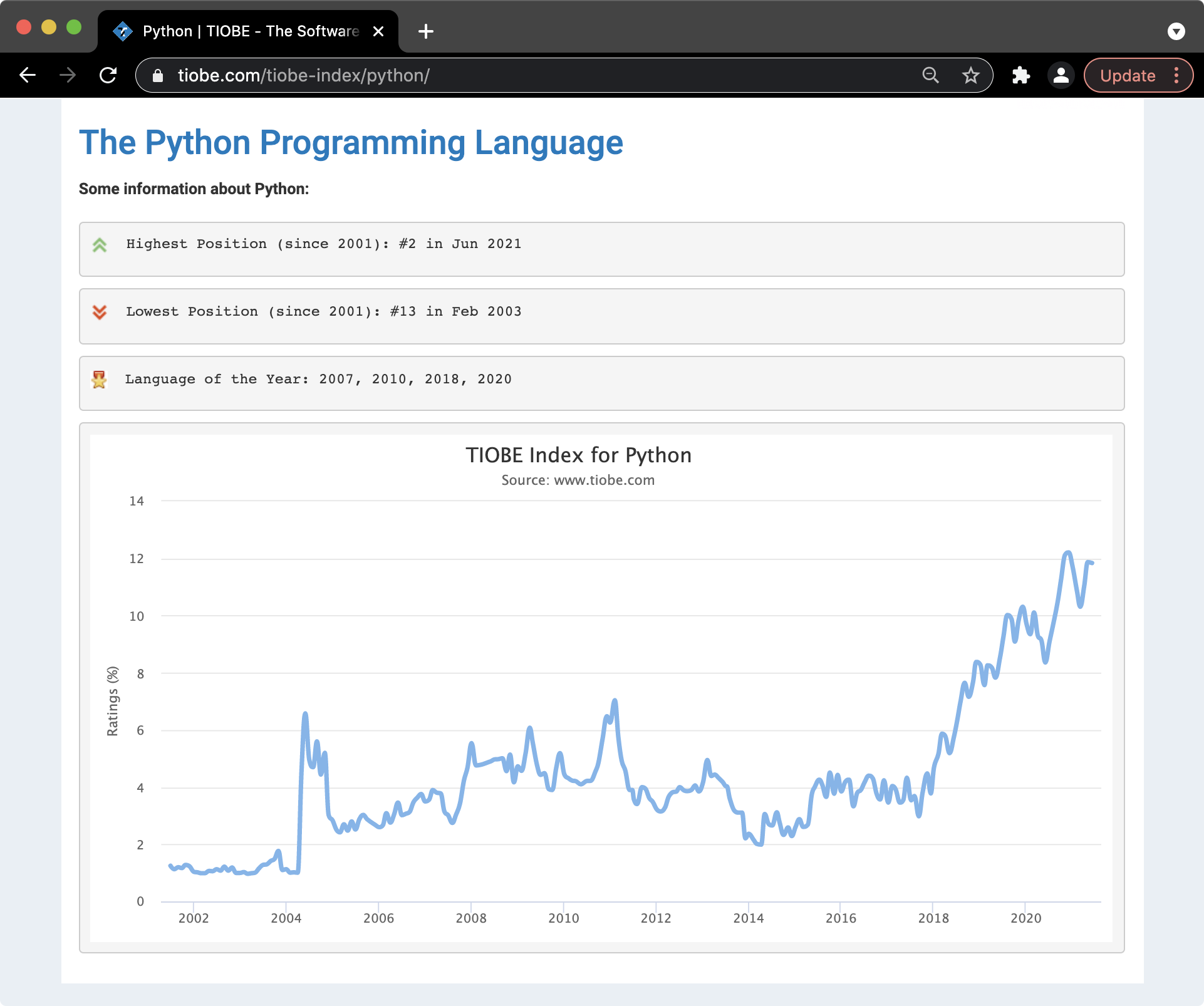Click the 'Ratings (%)' axis label

(113, 701)
